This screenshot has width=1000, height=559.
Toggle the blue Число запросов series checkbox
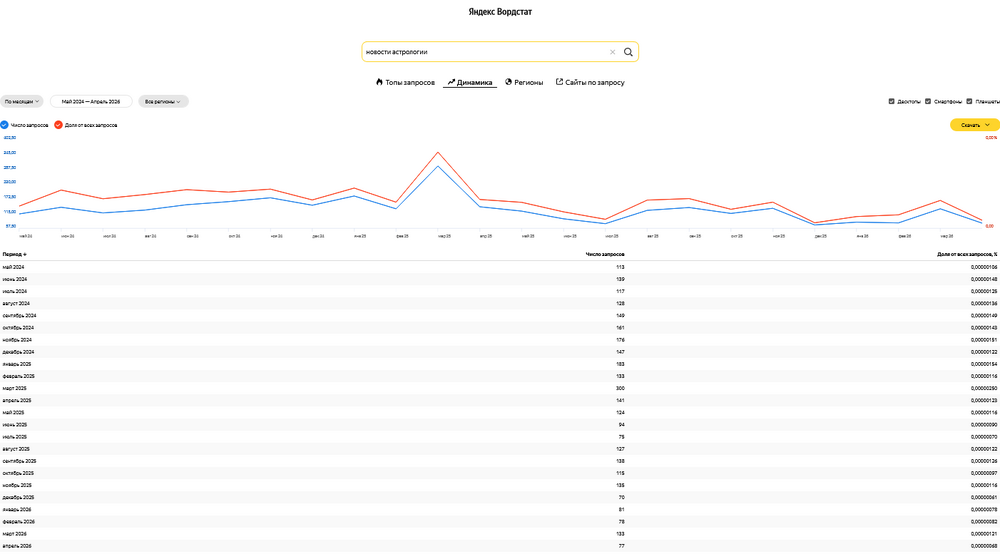(x=4, y=125)
